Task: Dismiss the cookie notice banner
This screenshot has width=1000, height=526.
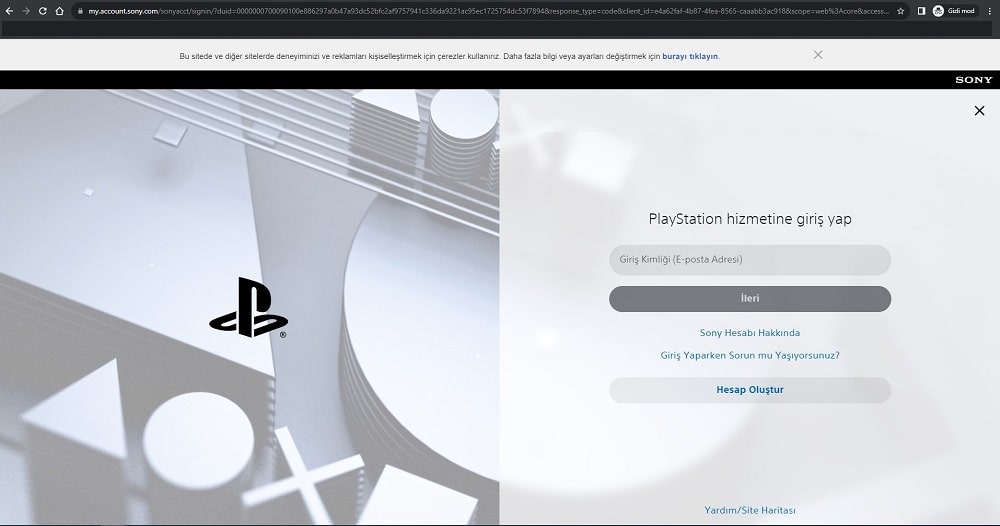Action: (x=818, y=55)
